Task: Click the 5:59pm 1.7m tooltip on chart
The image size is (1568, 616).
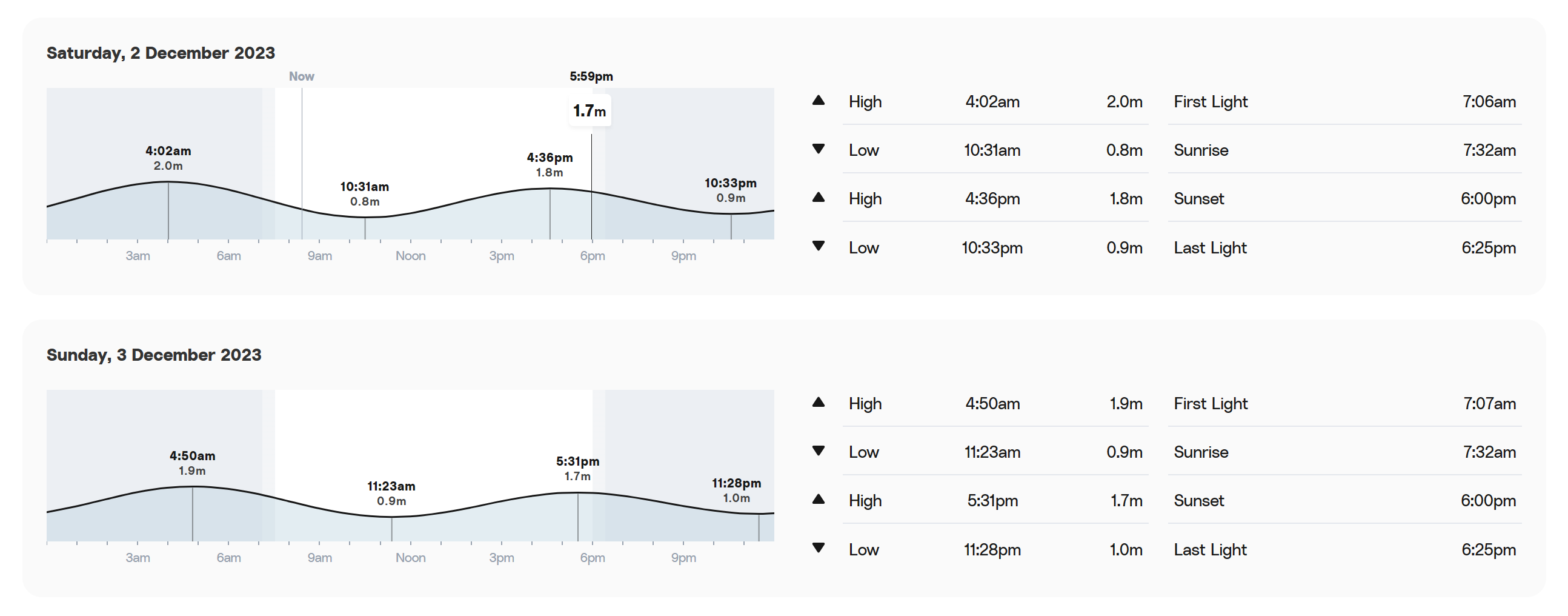Action: (590, 111)
